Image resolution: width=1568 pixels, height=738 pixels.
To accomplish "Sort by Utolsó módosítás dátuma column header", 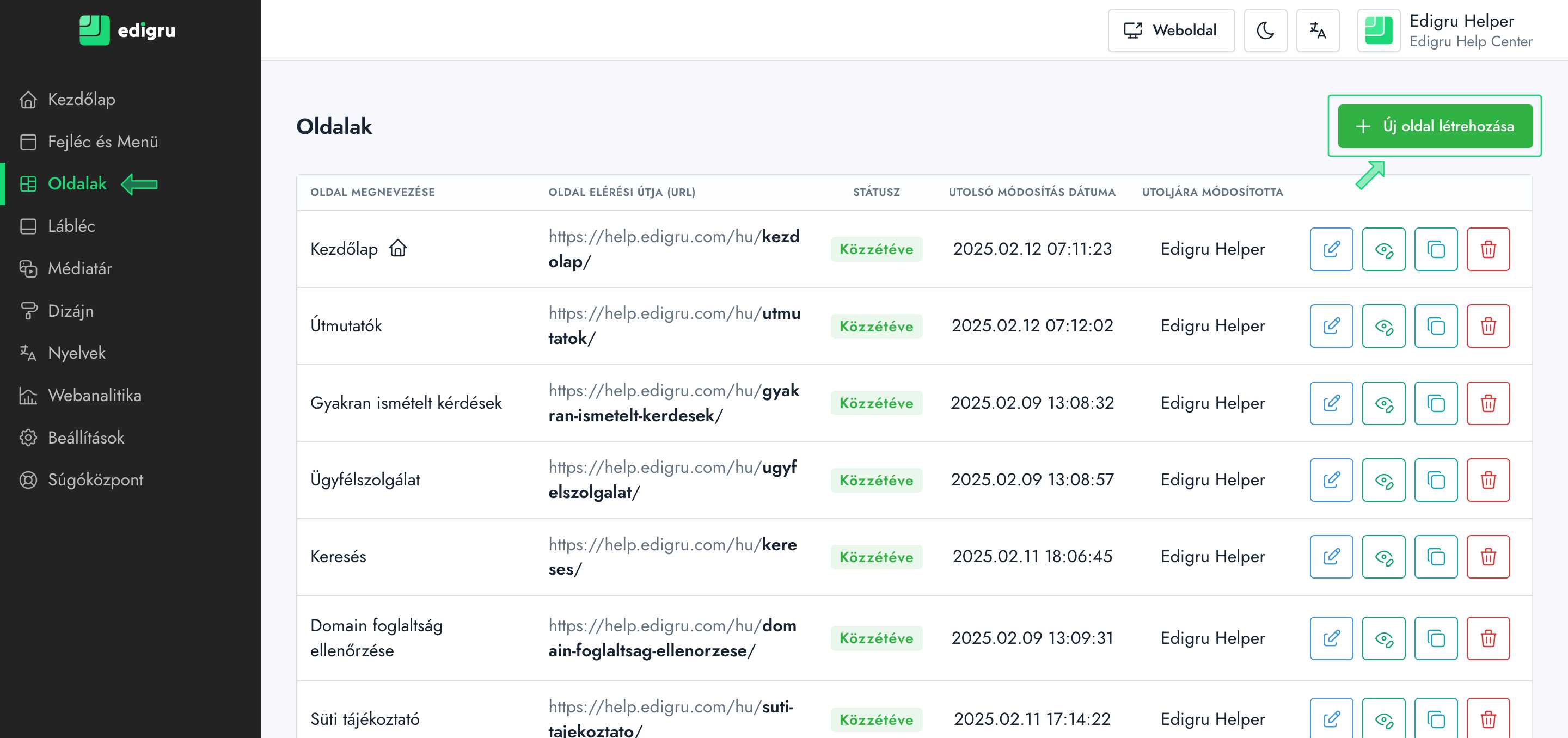I will [x=1032, y=192].
